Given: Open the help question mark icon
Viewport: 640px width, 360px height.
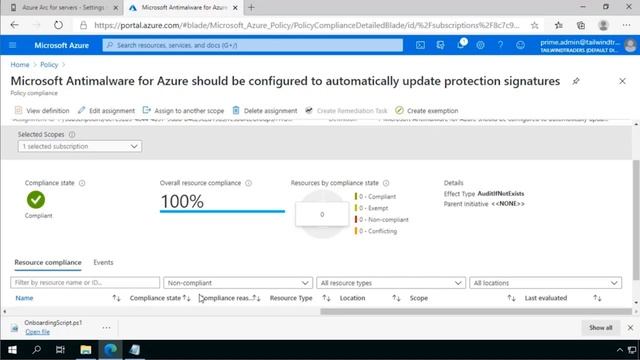Looking at the screenshot, I should pyautogui.click(x=500, y=45).
